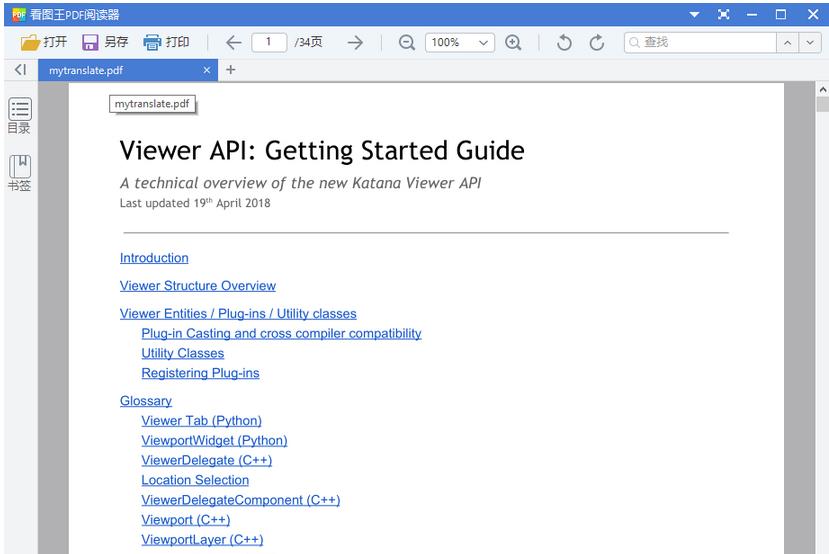829x554 pixels.
Task: Open Plug-in Casting and cross compiler compatibility link
Action: tap(281, 334)
